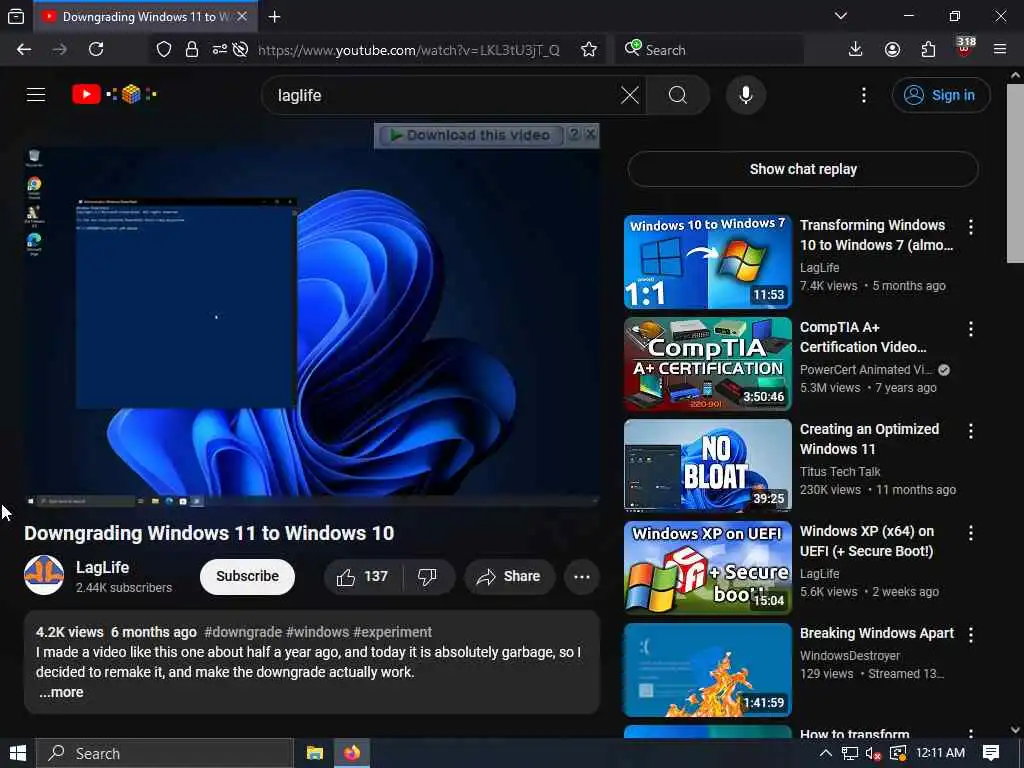The height and width of the screenshot is (768, 1024).
Task: Click the Firefox toolbar Search box
Action: point(709,50)
